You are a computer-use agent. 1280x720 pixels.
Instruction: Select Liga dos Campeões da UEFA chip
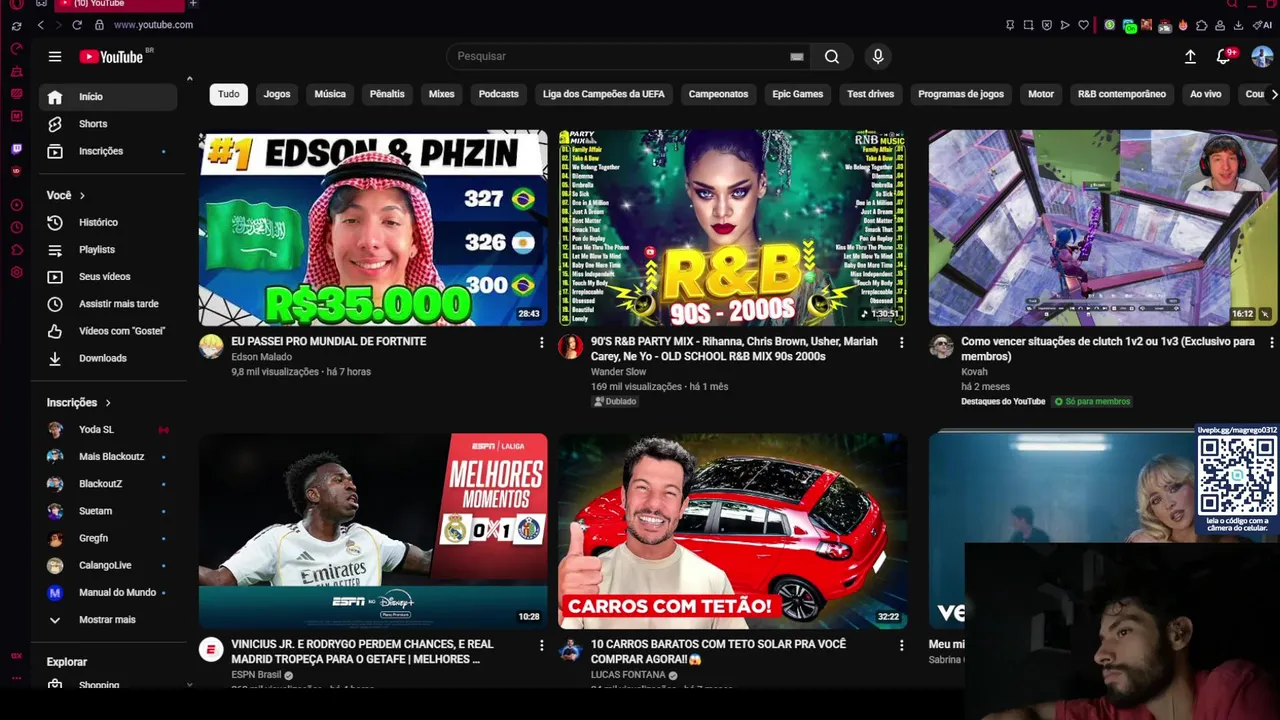pyautogui.click(x=603, y=94)
